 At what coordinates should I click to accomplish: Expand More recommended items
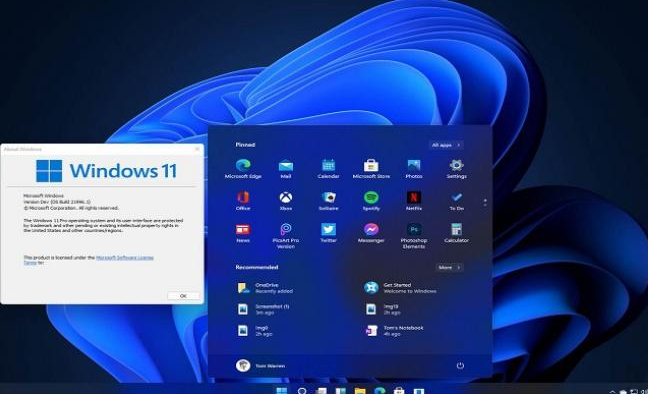pyautogui.click(x=449, y=267)
